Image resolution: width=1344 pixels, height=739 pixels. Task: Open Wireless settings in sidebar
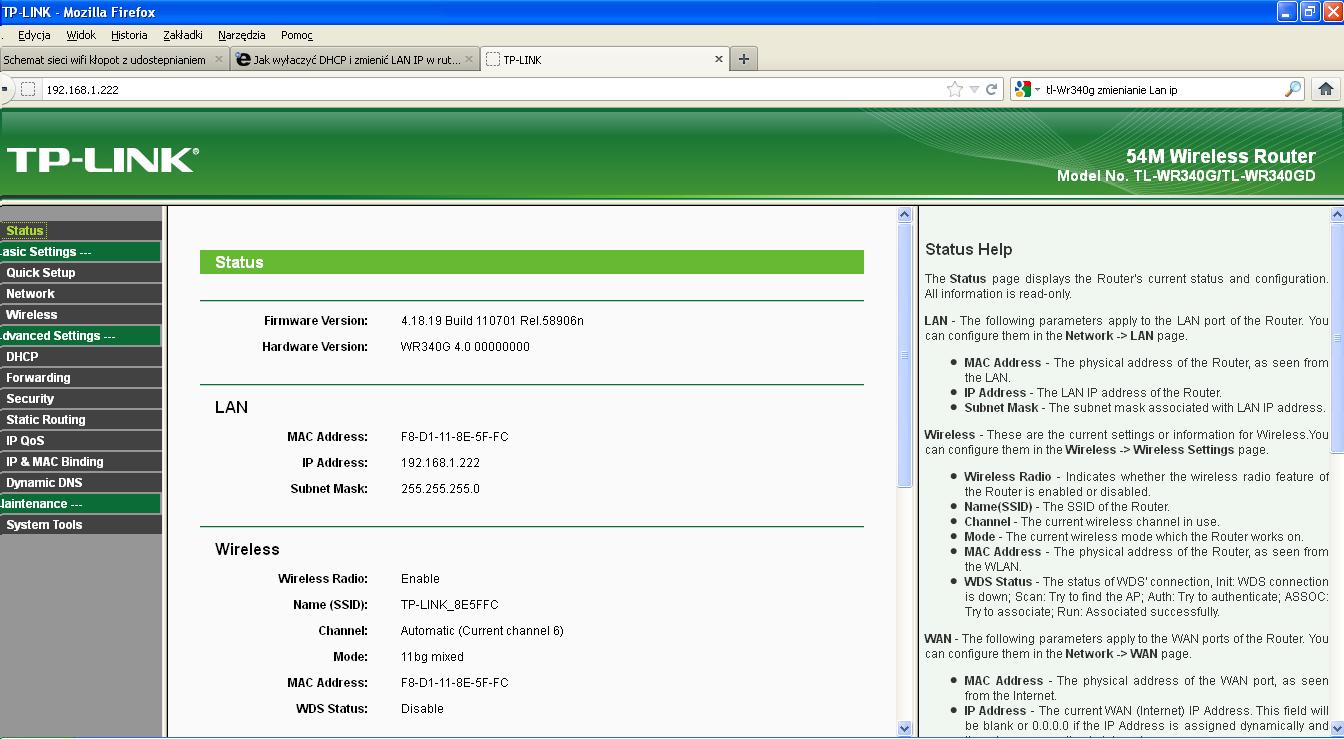pos(31,314)
